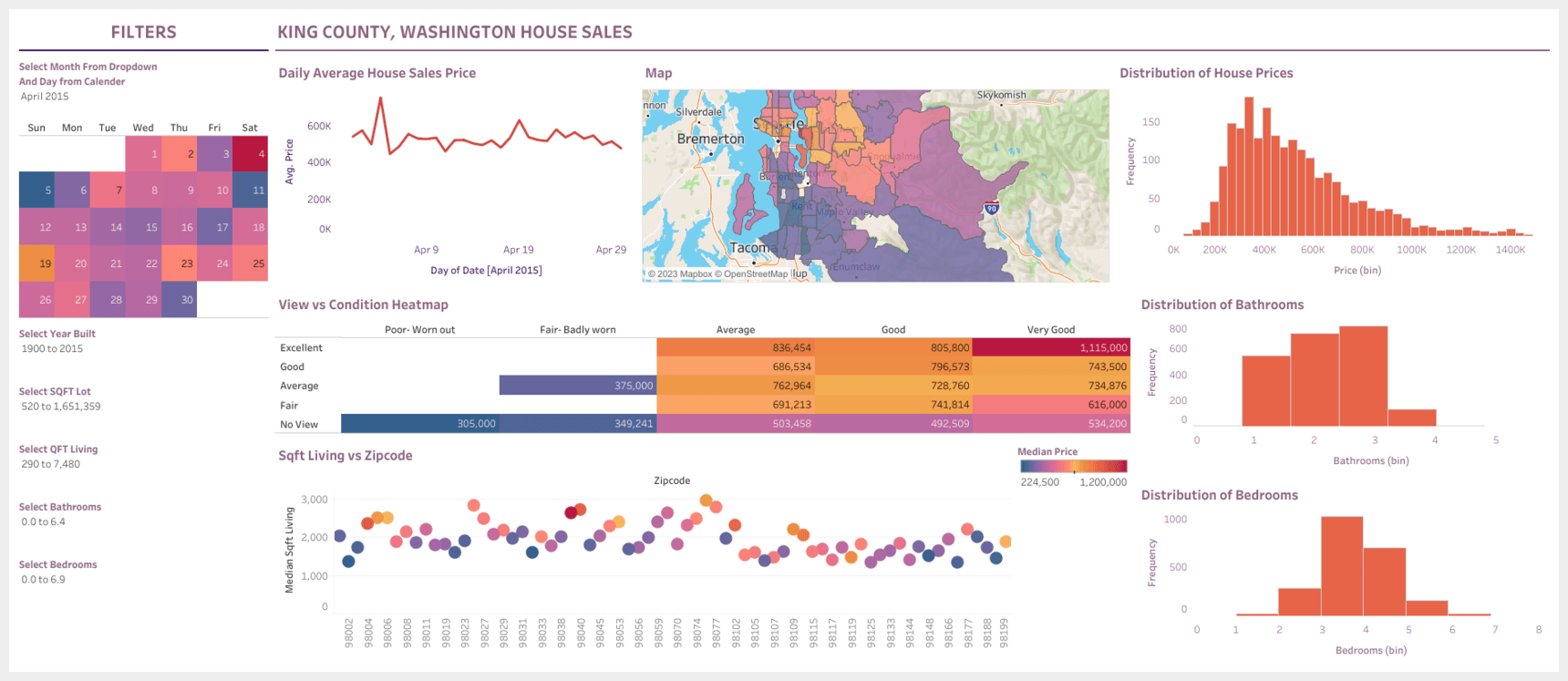
Task: Click the Apr 19 tick on the line chart
Action: click(x=519, y=250)
